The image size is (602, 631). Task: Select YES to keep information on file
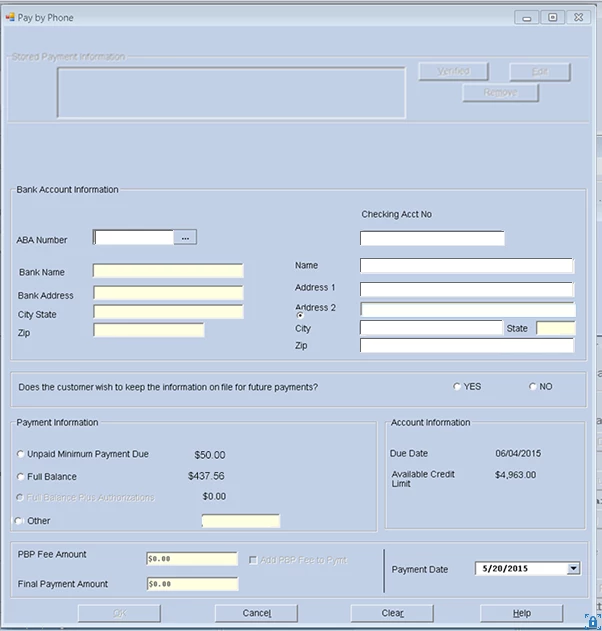coord(456,386)
